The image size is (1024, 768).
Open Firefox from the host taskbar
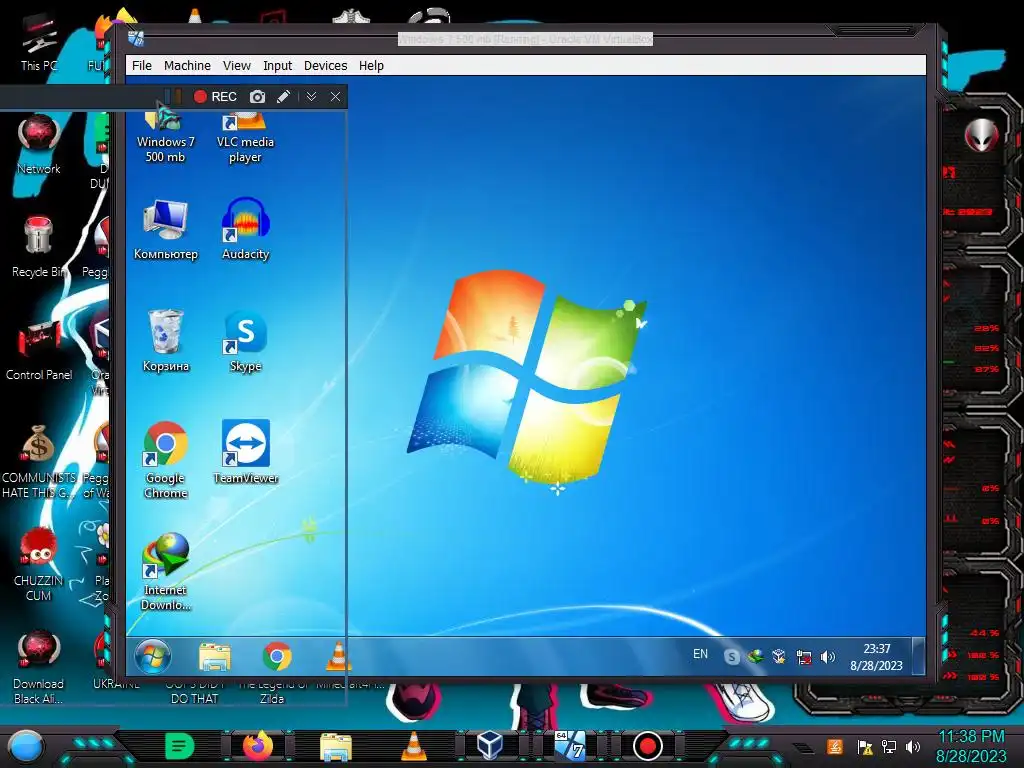click(x=258, y=746)
